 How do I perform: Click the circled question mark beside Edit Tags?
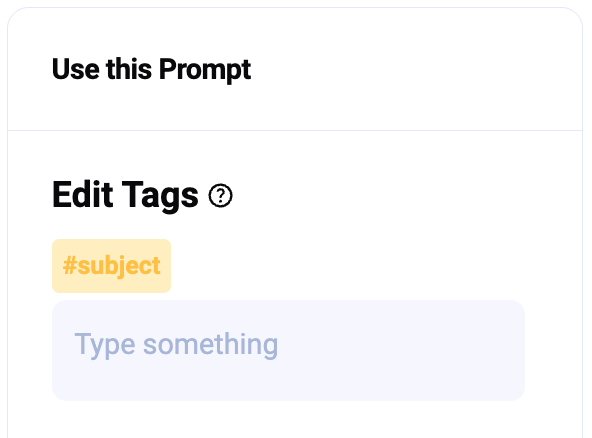pos(220,196)
